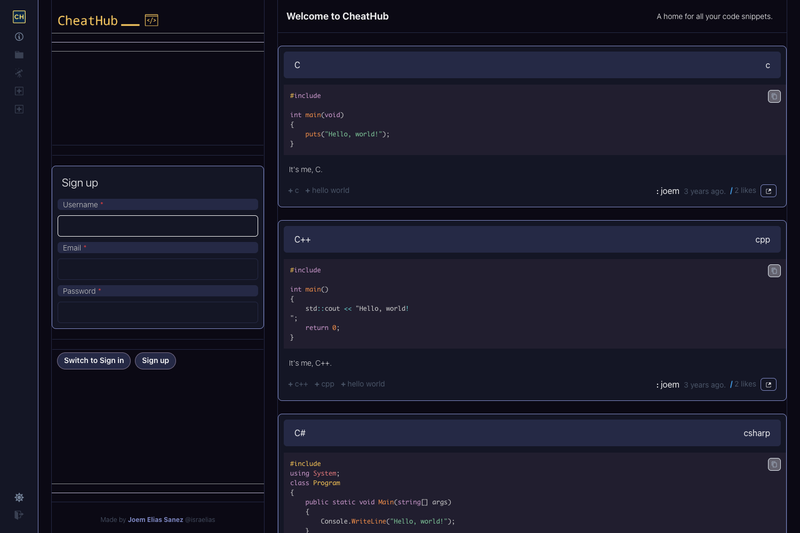Click '+ hello world' tag on C++ snippet
The width and height of the screenshot is (800, 533).
pyautogui.click(x=363, y=384)
